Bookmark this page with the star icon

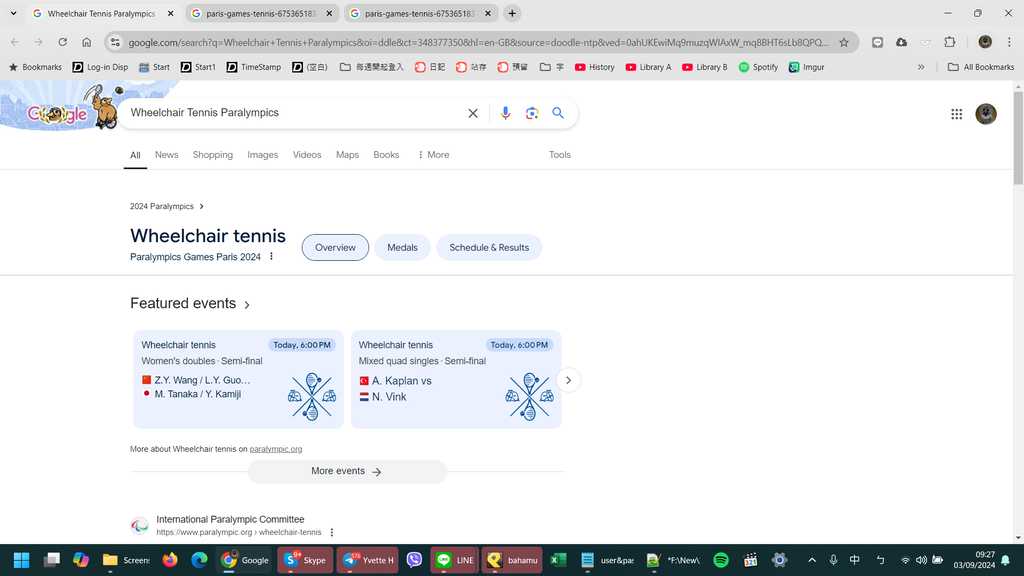click(844, 42)
